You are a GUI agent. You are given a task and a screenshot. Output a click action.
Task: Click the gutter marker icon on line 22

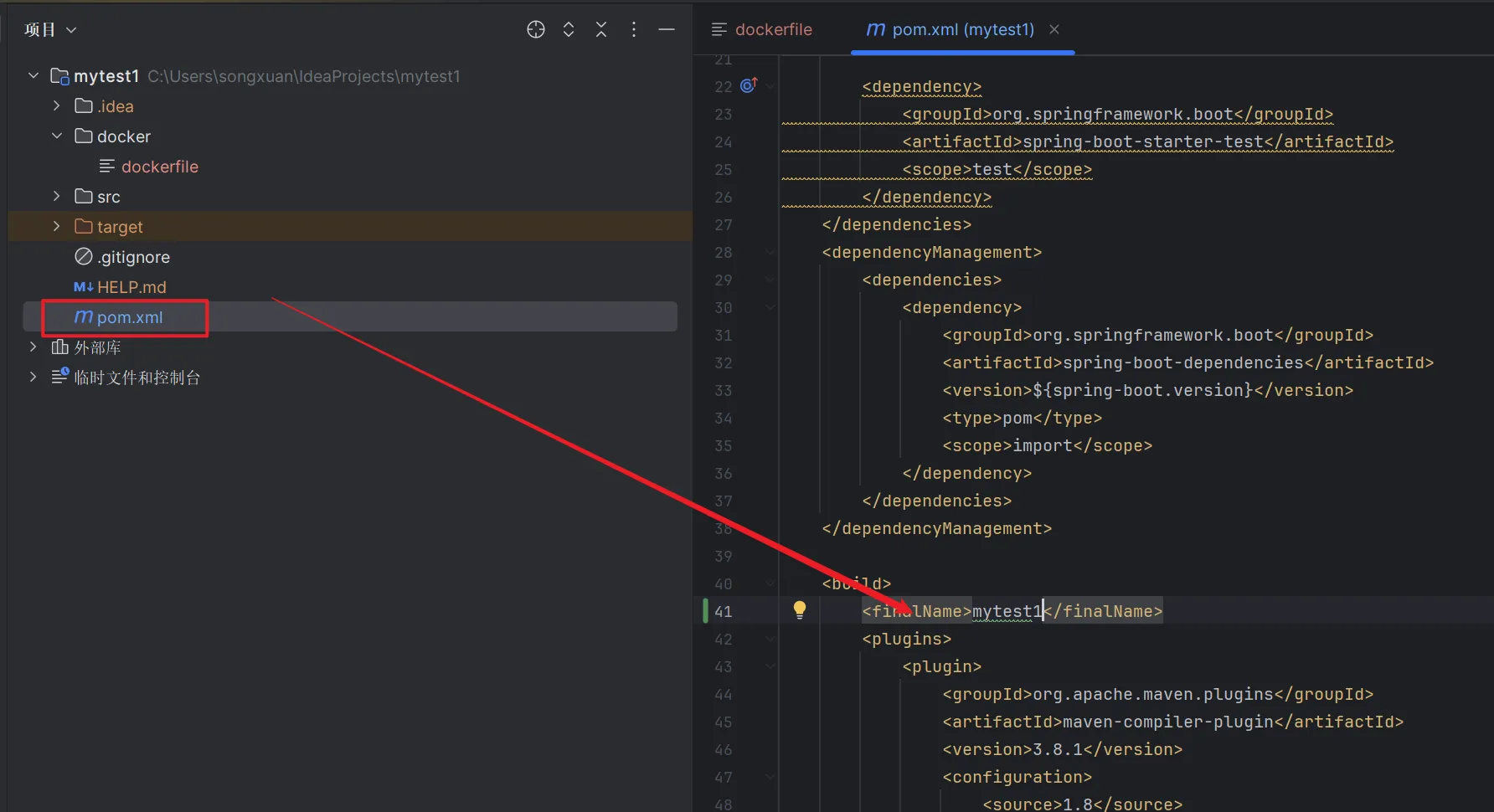[749, 85]
